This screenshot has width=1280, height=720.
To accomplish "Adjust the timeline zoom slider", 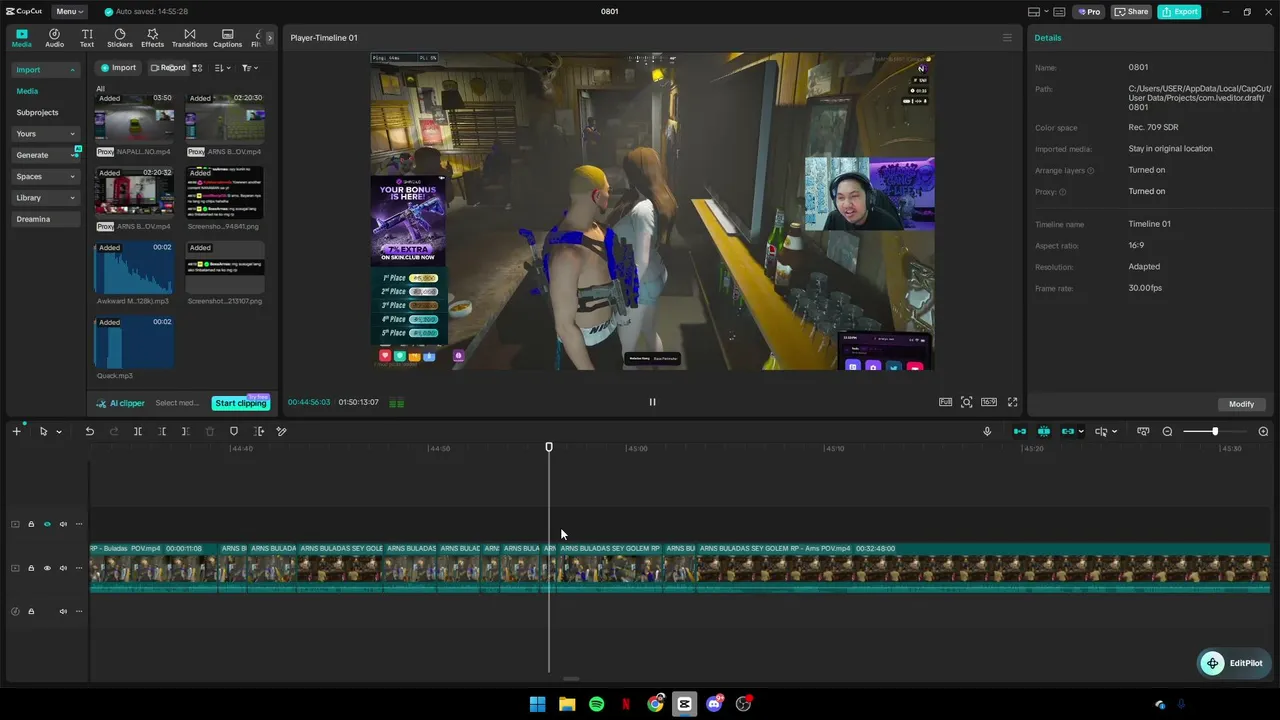I will [x=1214, y=431].
